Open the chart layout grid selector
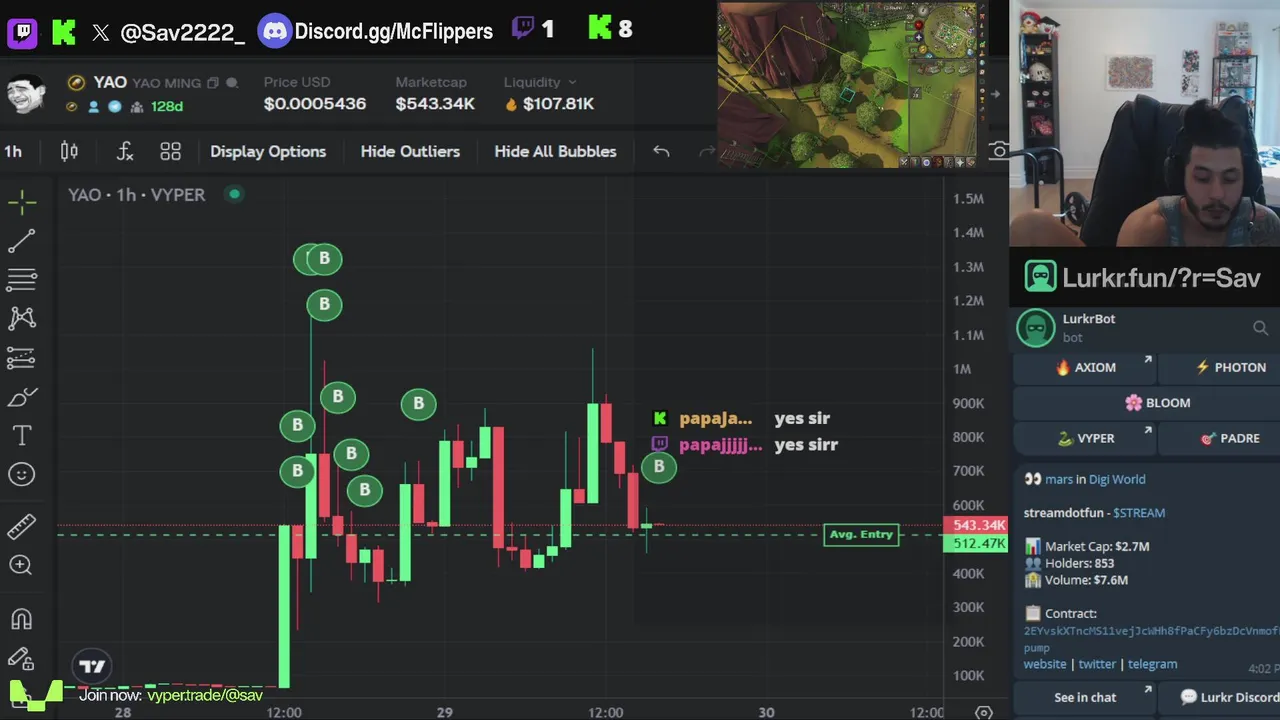The width and height of the screenshot is (1280, 720). [170, 151]
